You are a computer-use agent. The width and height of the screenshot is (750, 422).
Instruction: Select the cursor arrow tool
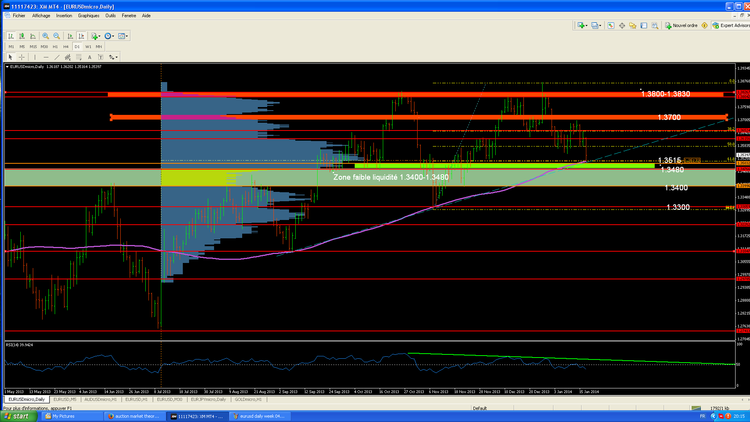coord(11,57)
